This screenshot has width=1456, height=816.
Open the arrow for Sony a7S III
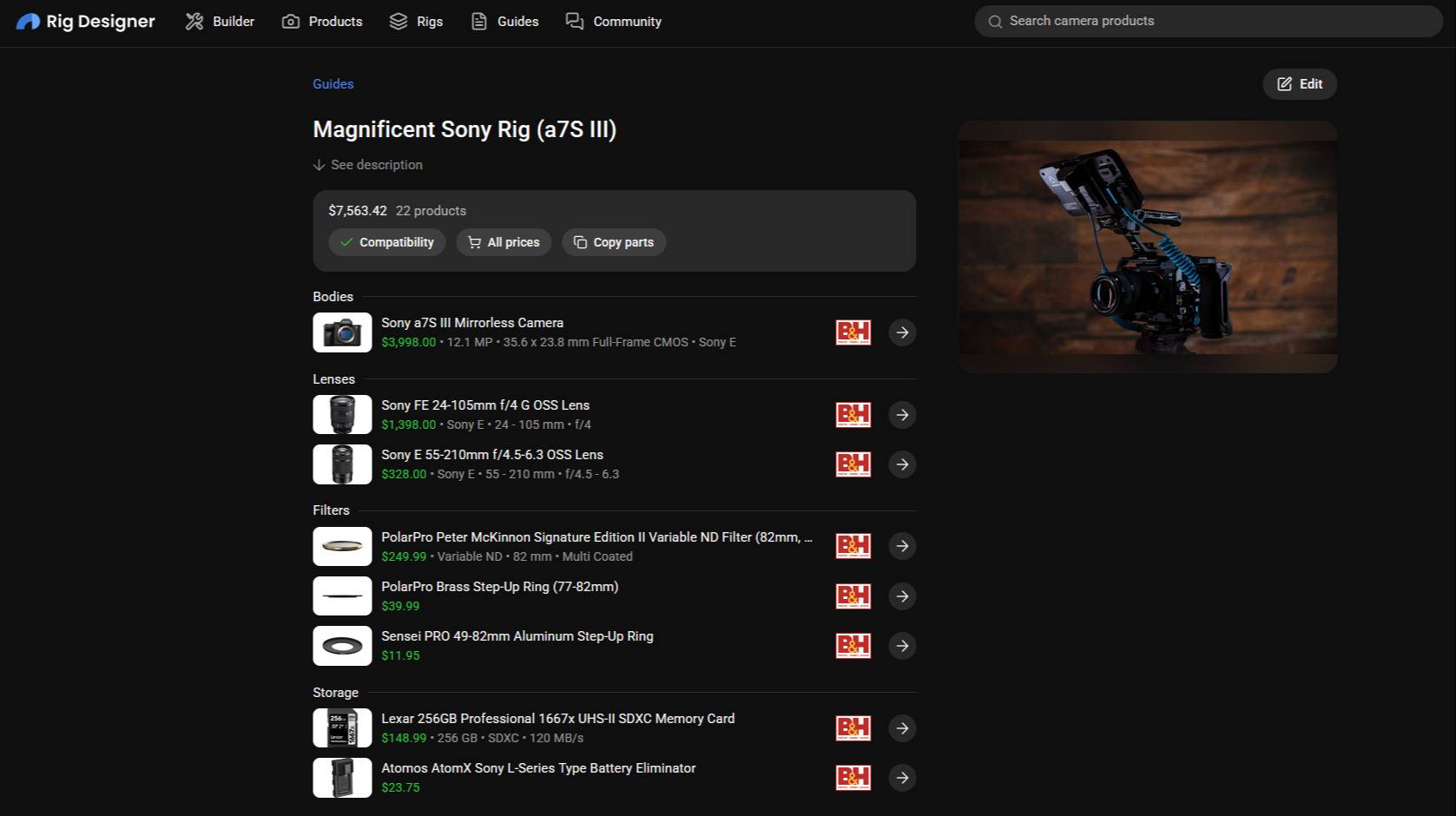[x=902, y=332]
